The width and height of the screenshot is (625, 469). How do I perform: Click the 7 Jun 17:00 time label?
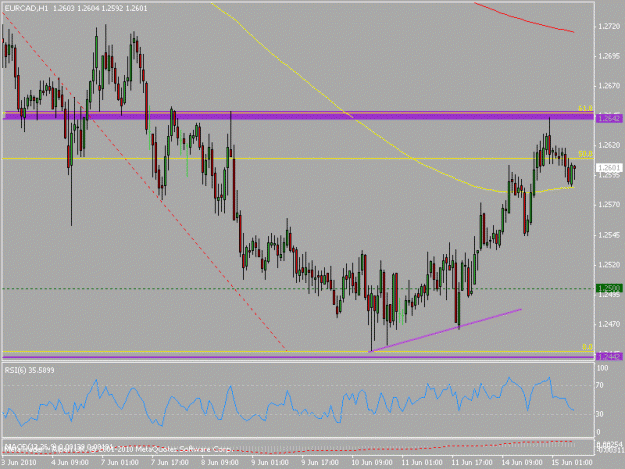170,463
